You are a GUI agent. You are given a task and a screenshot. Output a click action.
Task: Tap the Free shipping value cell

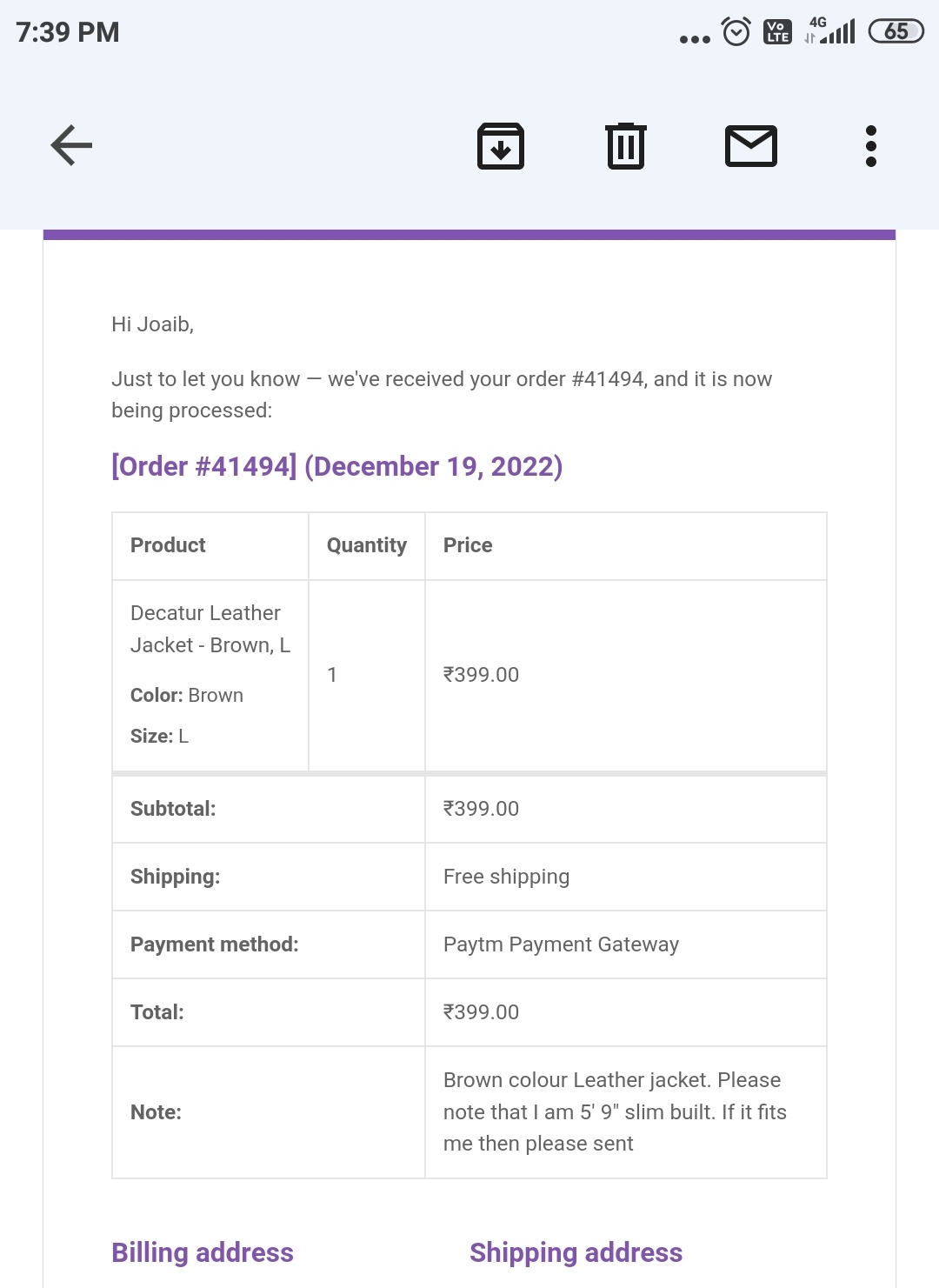coord(506,877)
